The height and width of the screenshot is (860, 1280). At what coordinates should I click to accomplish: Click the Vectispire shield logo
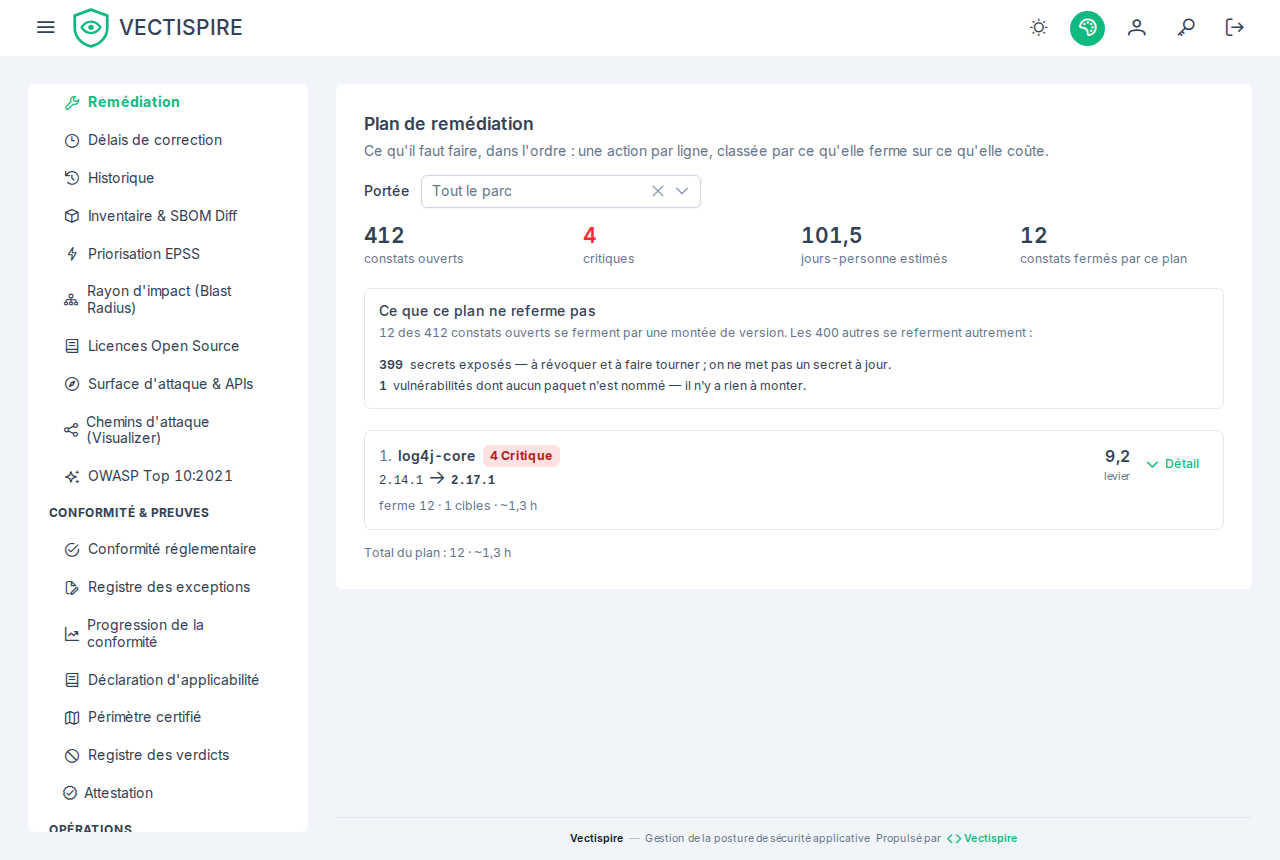click(x=91, y=28)
